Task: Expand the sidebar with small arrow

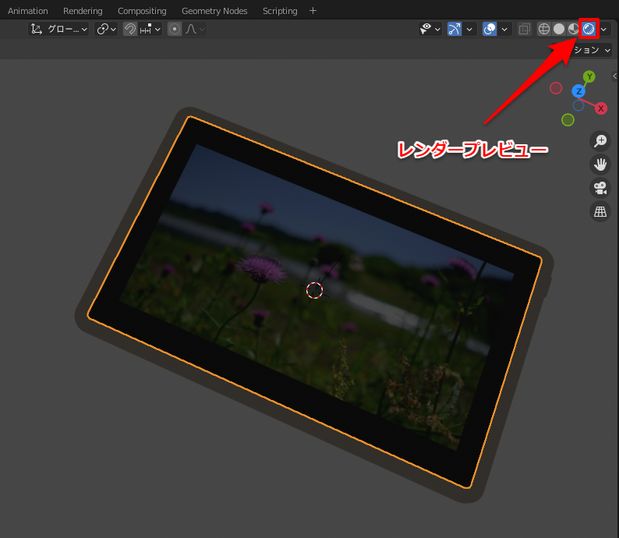Action: (x=615, y=76)
